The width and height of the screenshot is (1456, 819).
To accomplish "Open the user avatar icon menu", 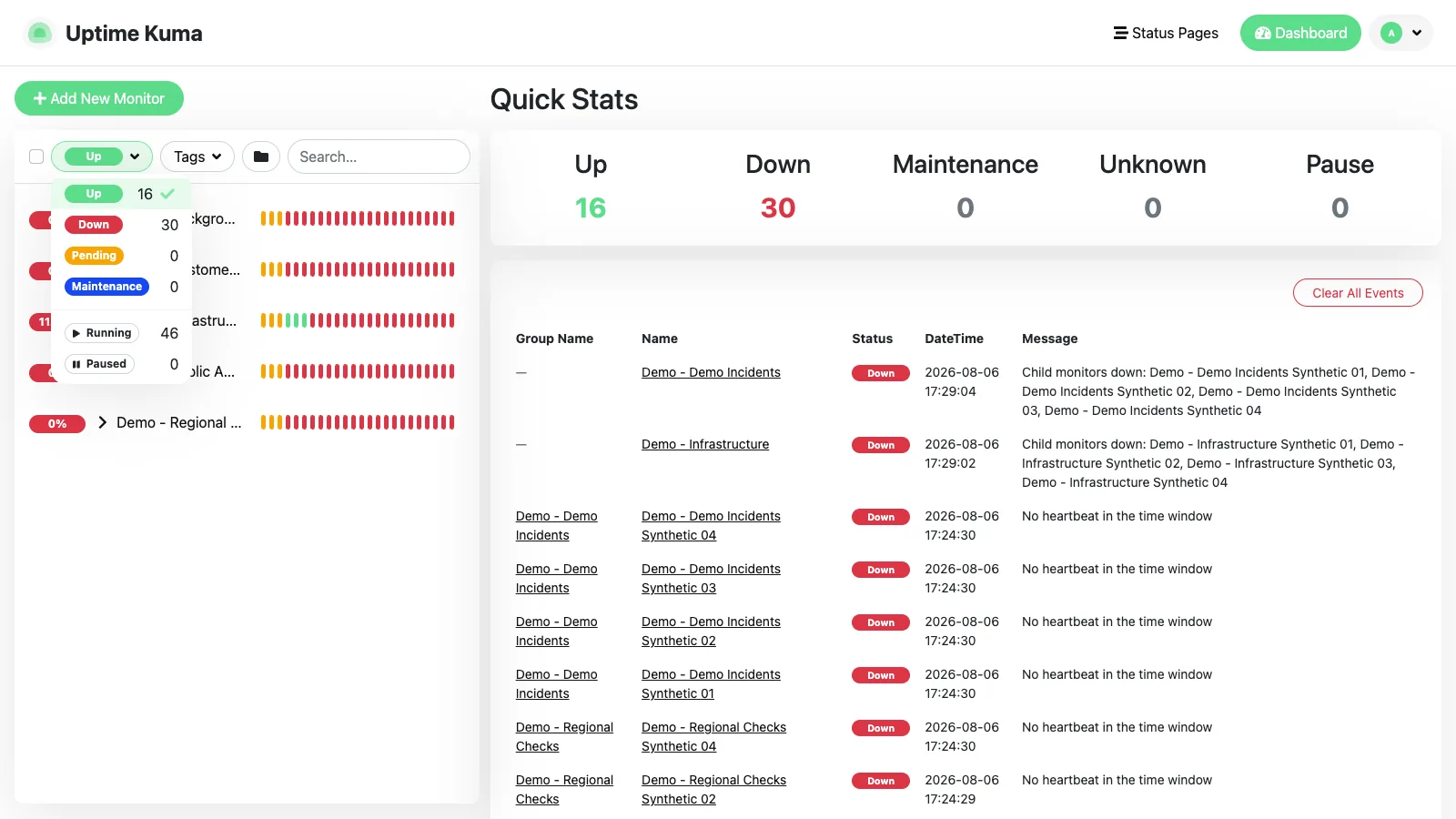I will click(x=1390, y=33).
